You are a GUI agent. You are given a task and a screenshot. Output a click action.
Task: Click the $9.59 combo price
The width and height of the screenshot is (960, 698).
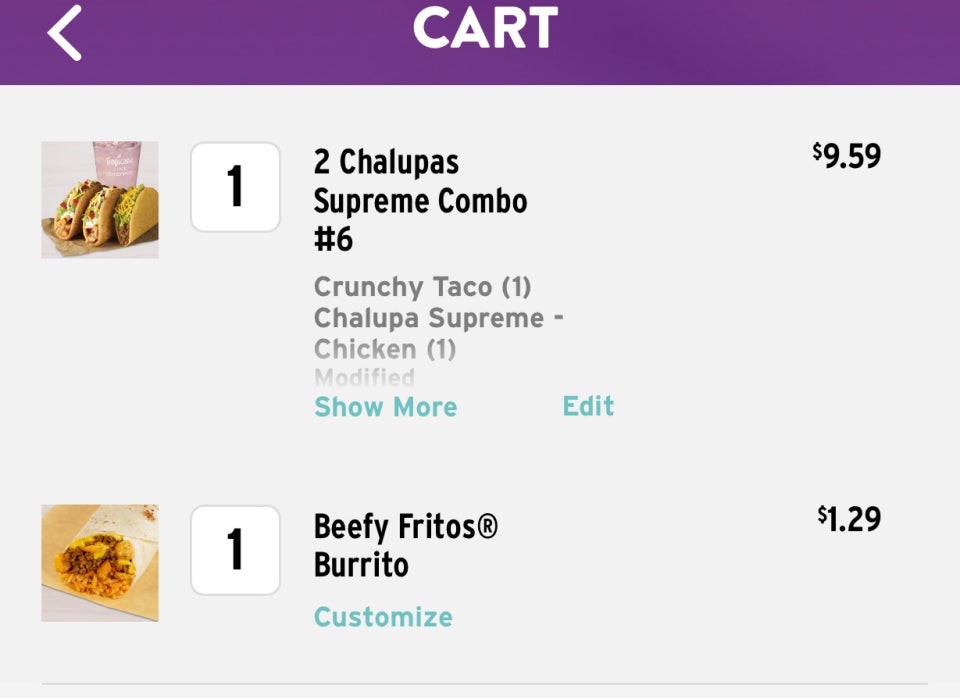[x=847, y=156]
